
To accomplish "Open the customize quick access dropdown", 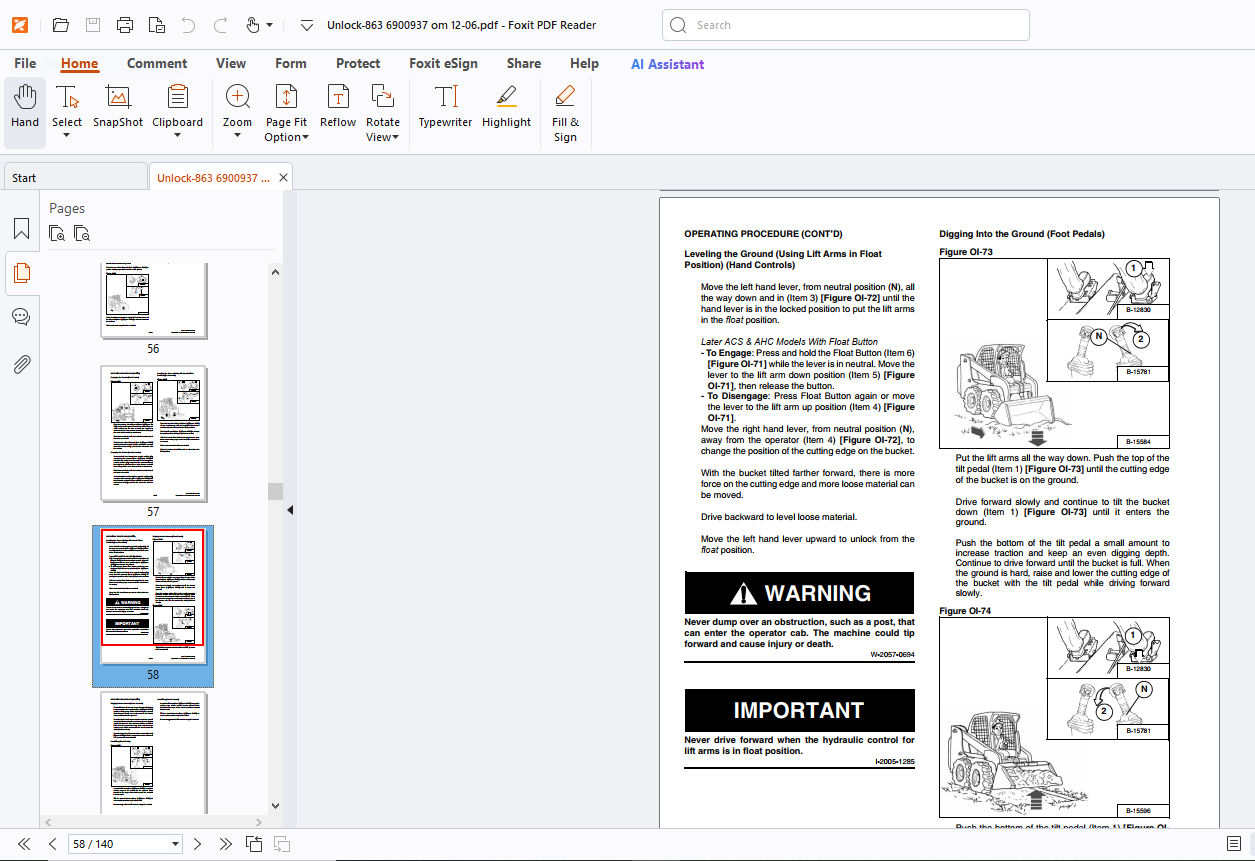I will [x=307, y=25].
